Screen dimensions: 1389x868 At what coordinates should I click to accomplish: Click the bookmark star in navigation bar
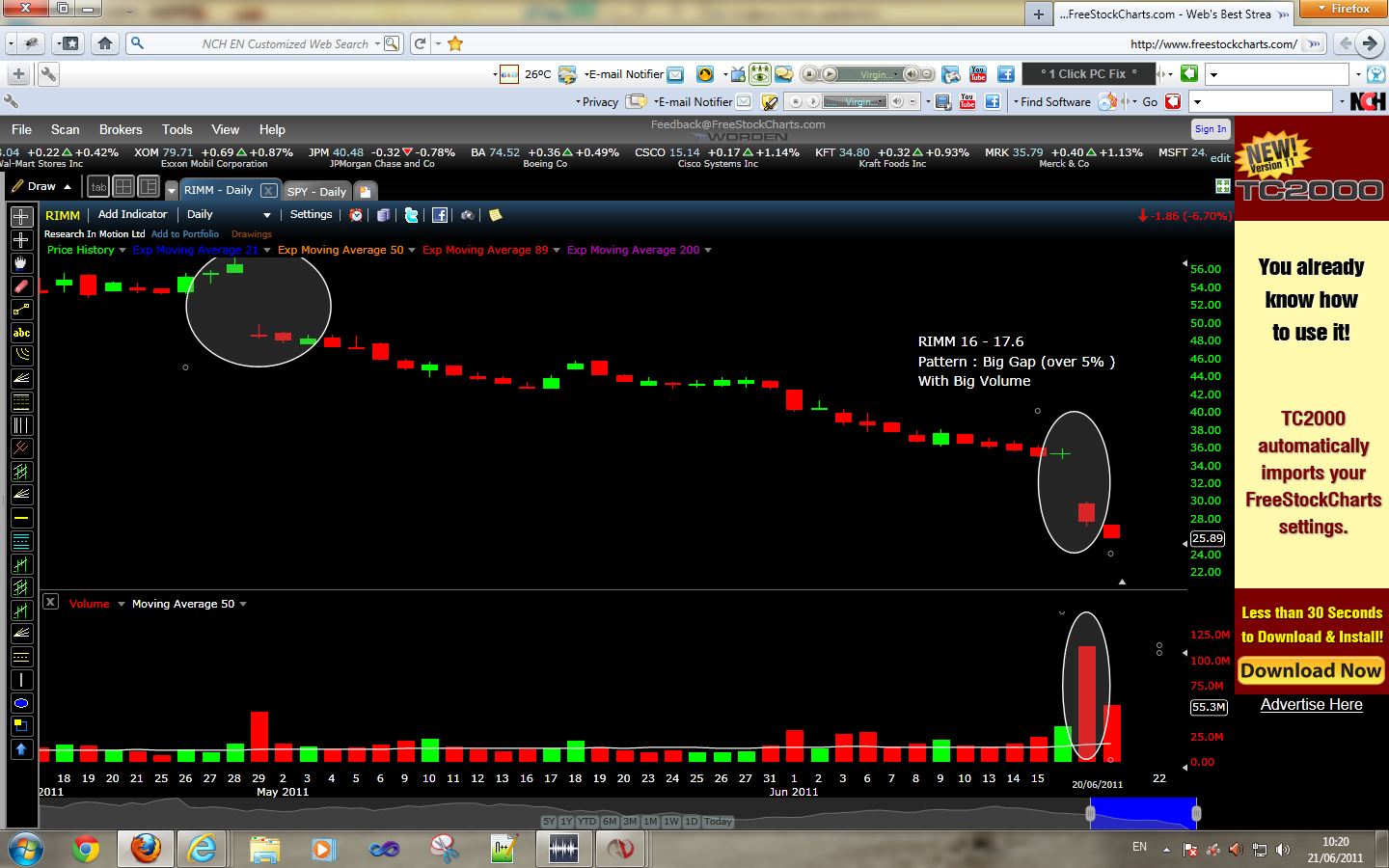click(x=455, y=43)
